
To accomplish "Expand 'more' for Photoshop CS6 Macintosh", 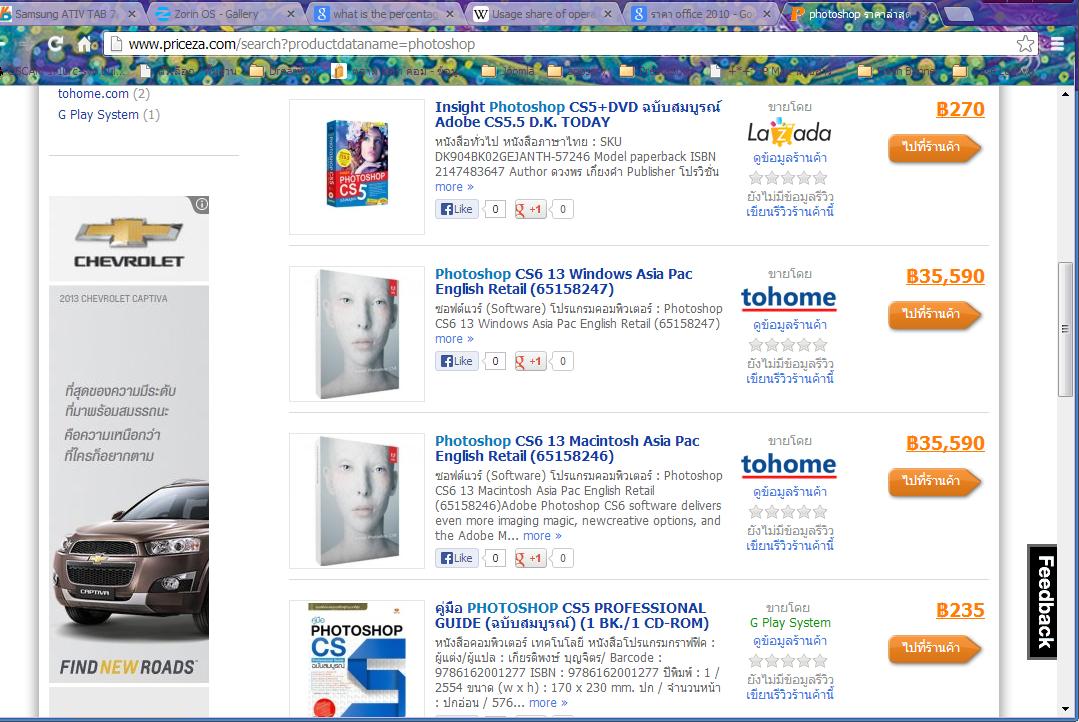I will 542,536.
